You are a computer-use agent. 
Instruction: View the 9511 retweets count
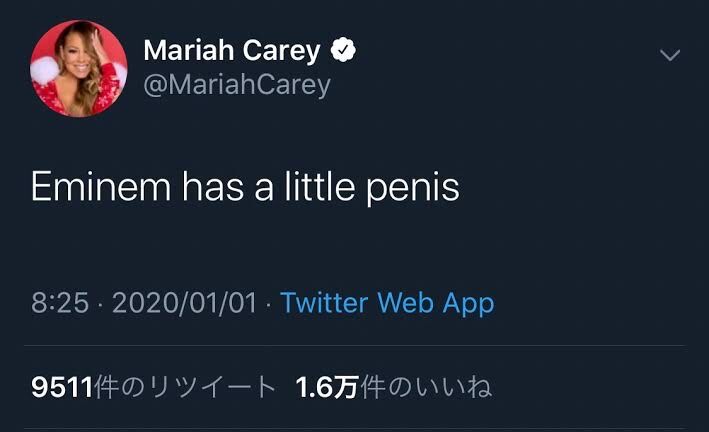click(62, 387)
